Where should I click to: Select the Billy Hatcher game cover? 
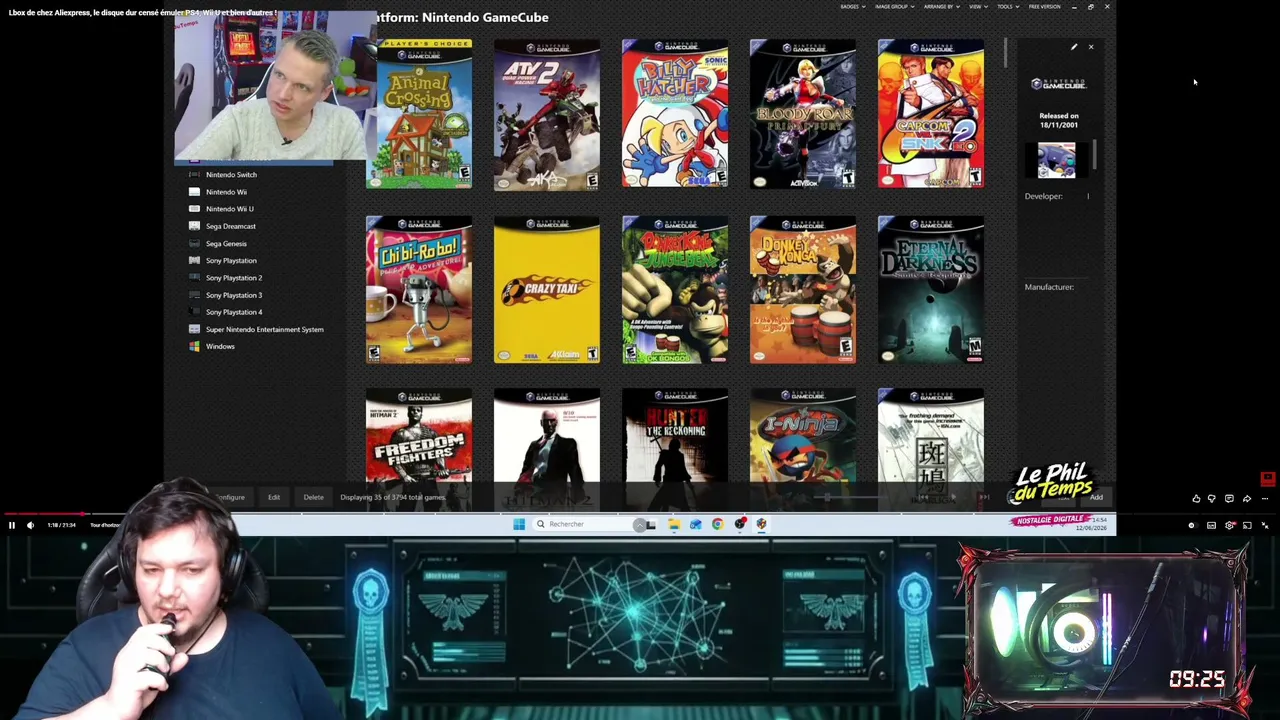[x=675, y=114]
